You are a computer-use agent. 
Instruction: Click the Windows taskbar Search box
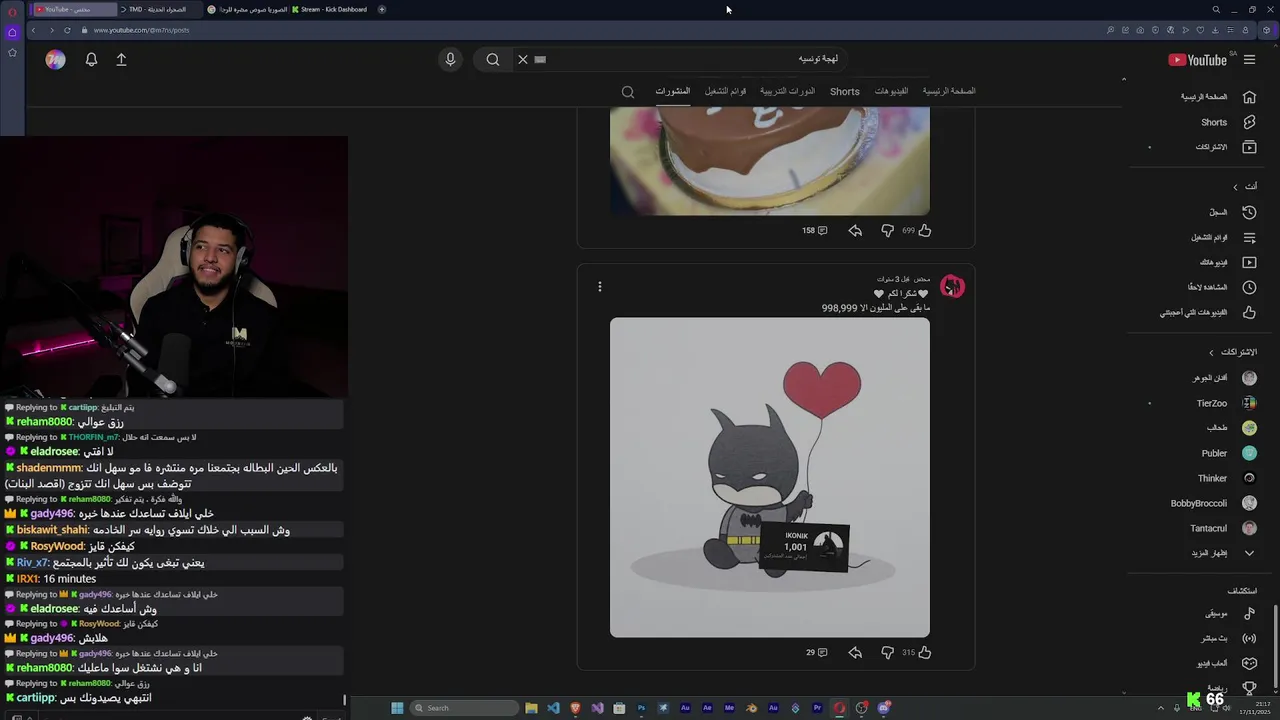[x=463, y=708]
